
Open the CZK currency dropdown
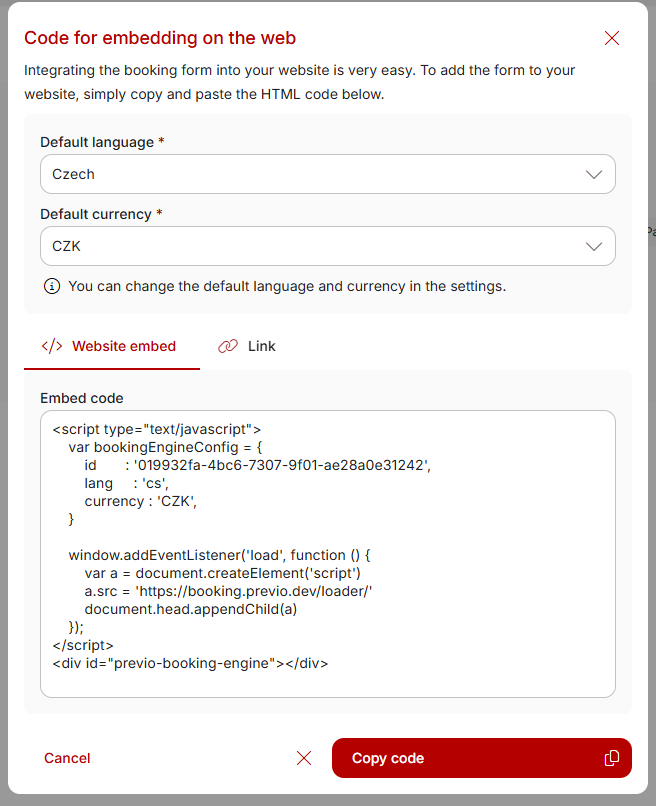coord(327,246)
